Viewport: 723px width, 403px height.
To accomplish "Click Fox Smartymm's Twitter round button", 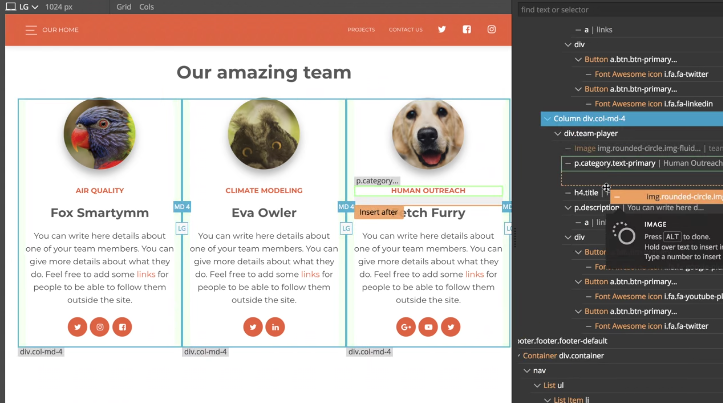I will pyautogui.click(x=77, y=327).
